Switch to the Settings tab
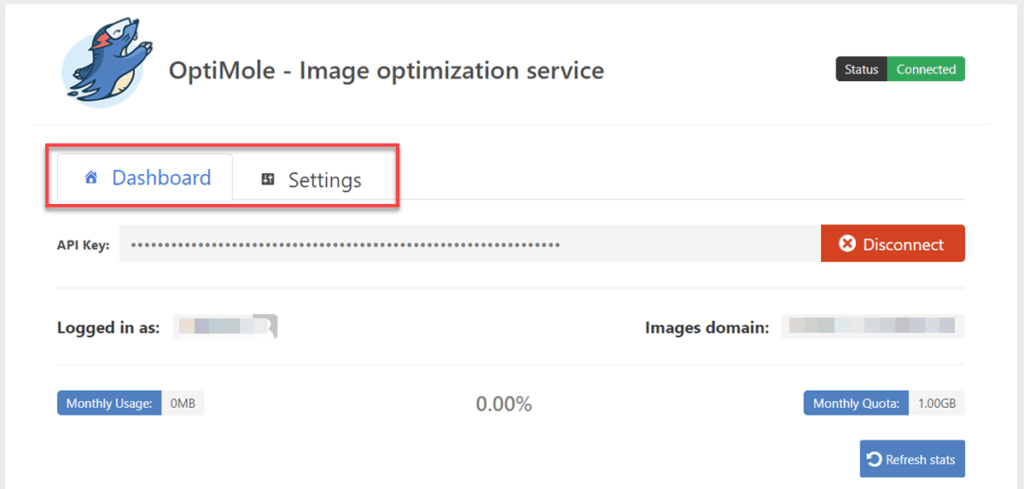The width and height of the screenshot is (1024, 489). (x=312, y=181)
